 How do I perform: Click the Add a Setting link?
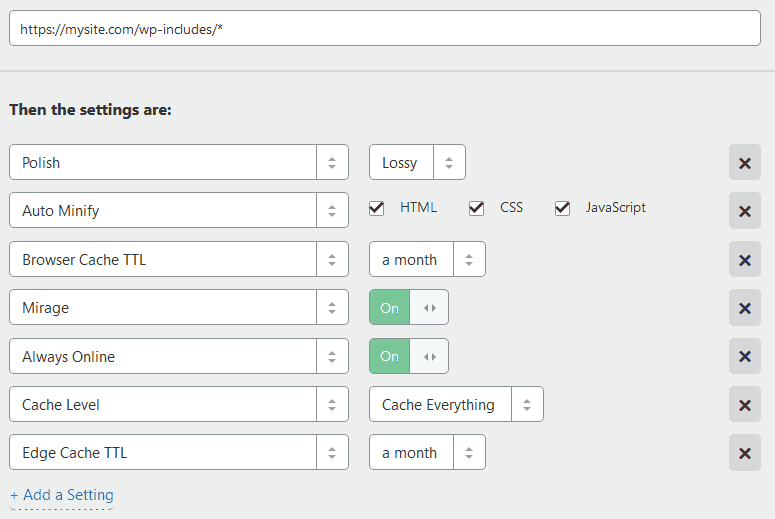tap(62, 495)
